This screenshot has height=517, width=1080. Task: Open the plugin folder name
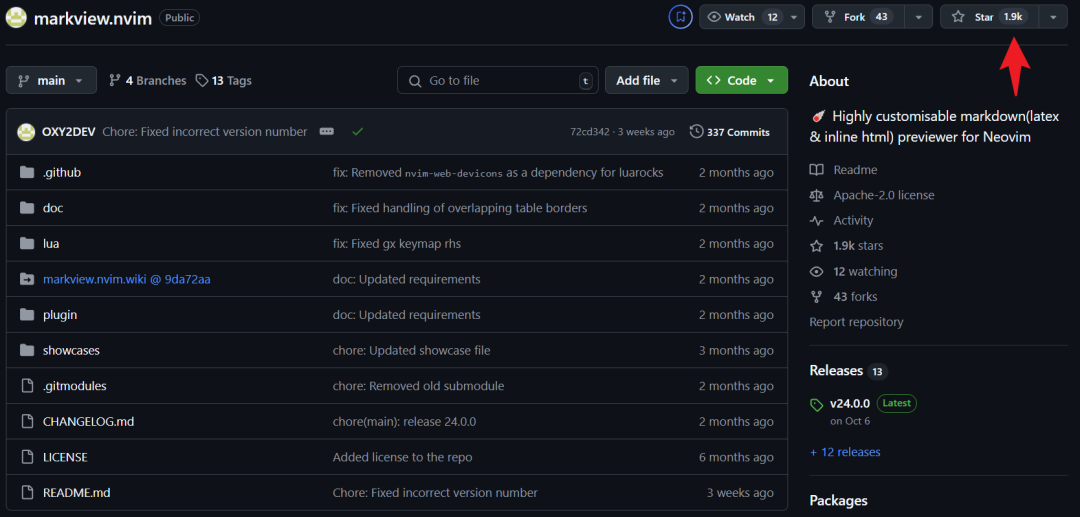coord(60,315)
